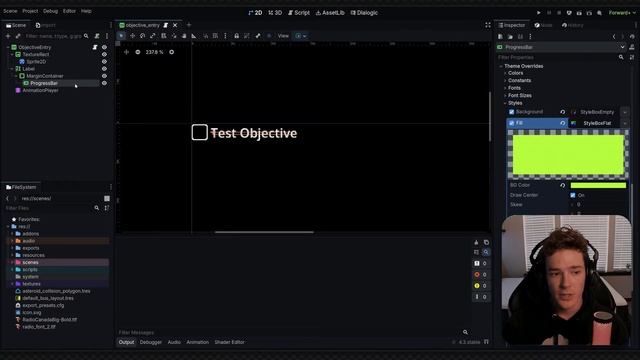Open the Debug menu

tap(51, 11)
